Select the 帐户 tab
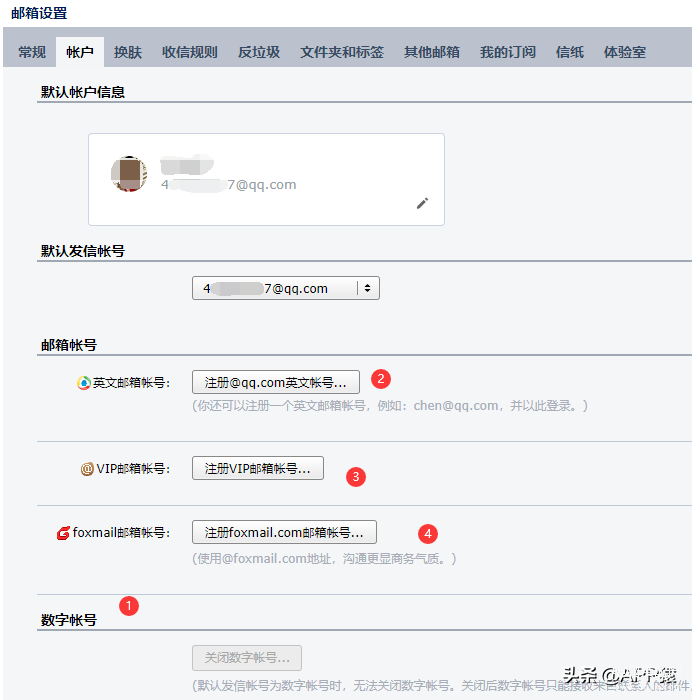Viewport: 692px width, 700px height. tap(80, 52)
